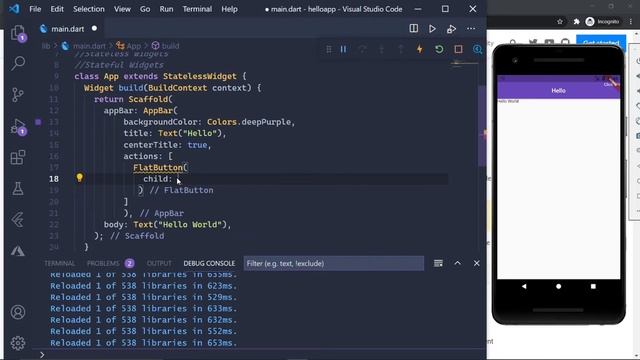Open the Extensions view
640x360 pixels.
pos(18,157)
